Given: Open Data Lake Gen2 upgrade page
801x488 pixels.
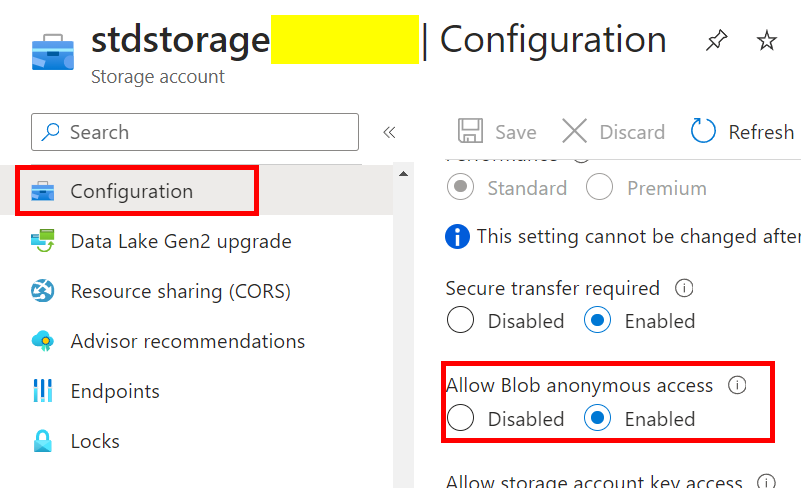Looking at the screenshot, I should click(180, 241).
